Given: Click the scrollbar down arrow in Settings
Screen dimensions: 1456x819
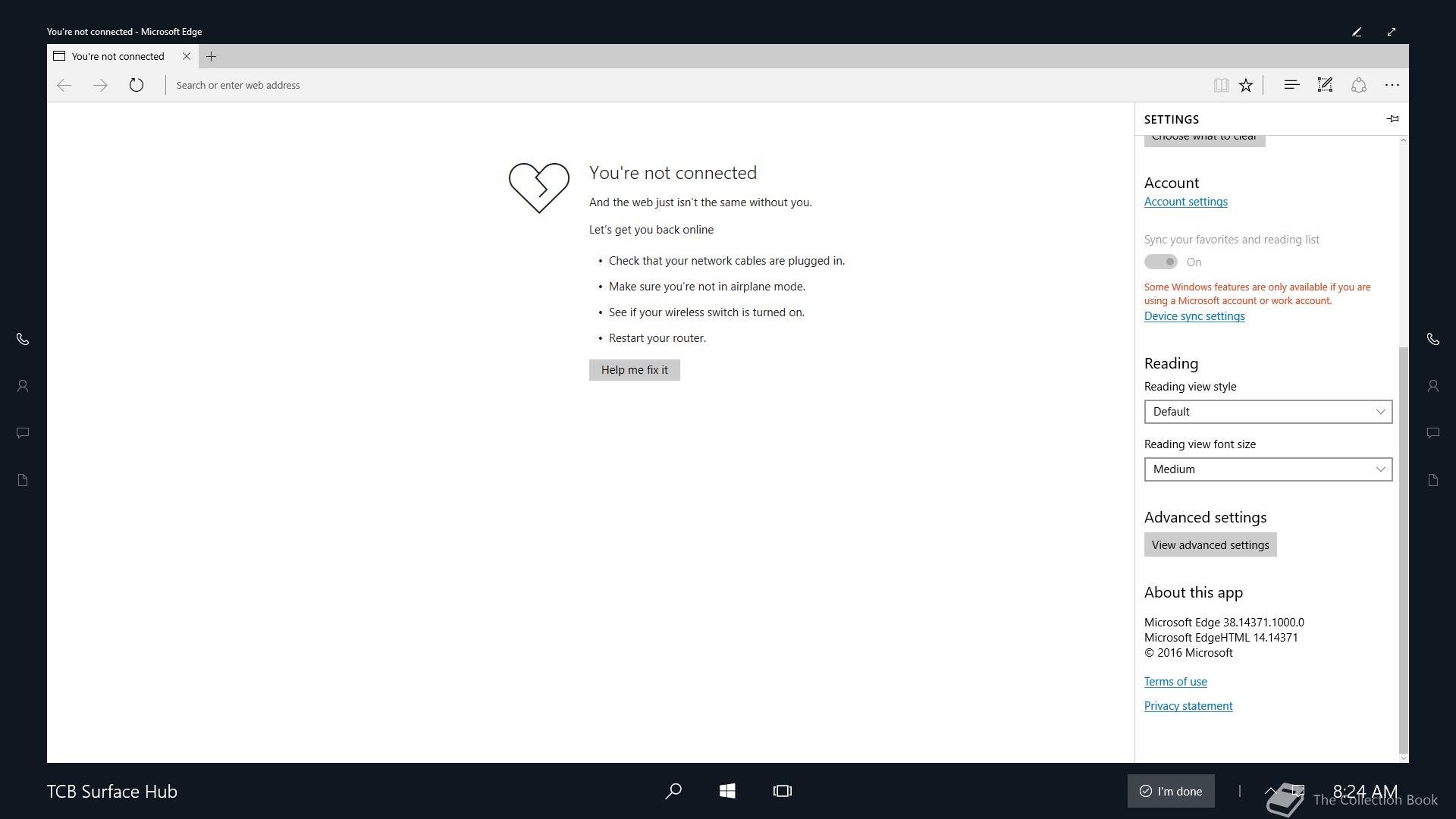Looking at the screenshot, I should pos(1403,758).
